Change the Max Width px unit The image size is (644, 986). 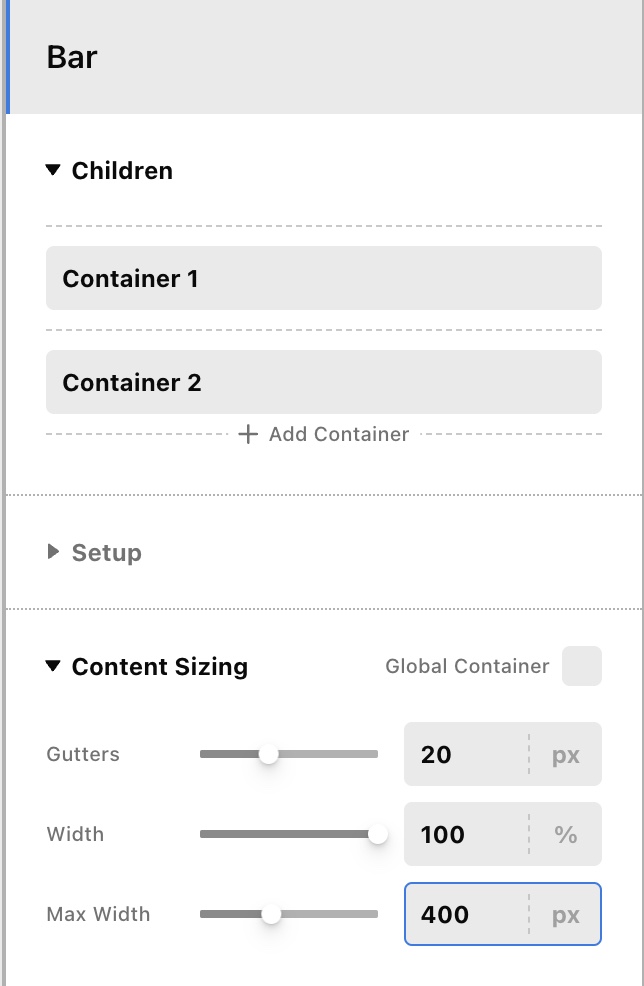[566, 914]
